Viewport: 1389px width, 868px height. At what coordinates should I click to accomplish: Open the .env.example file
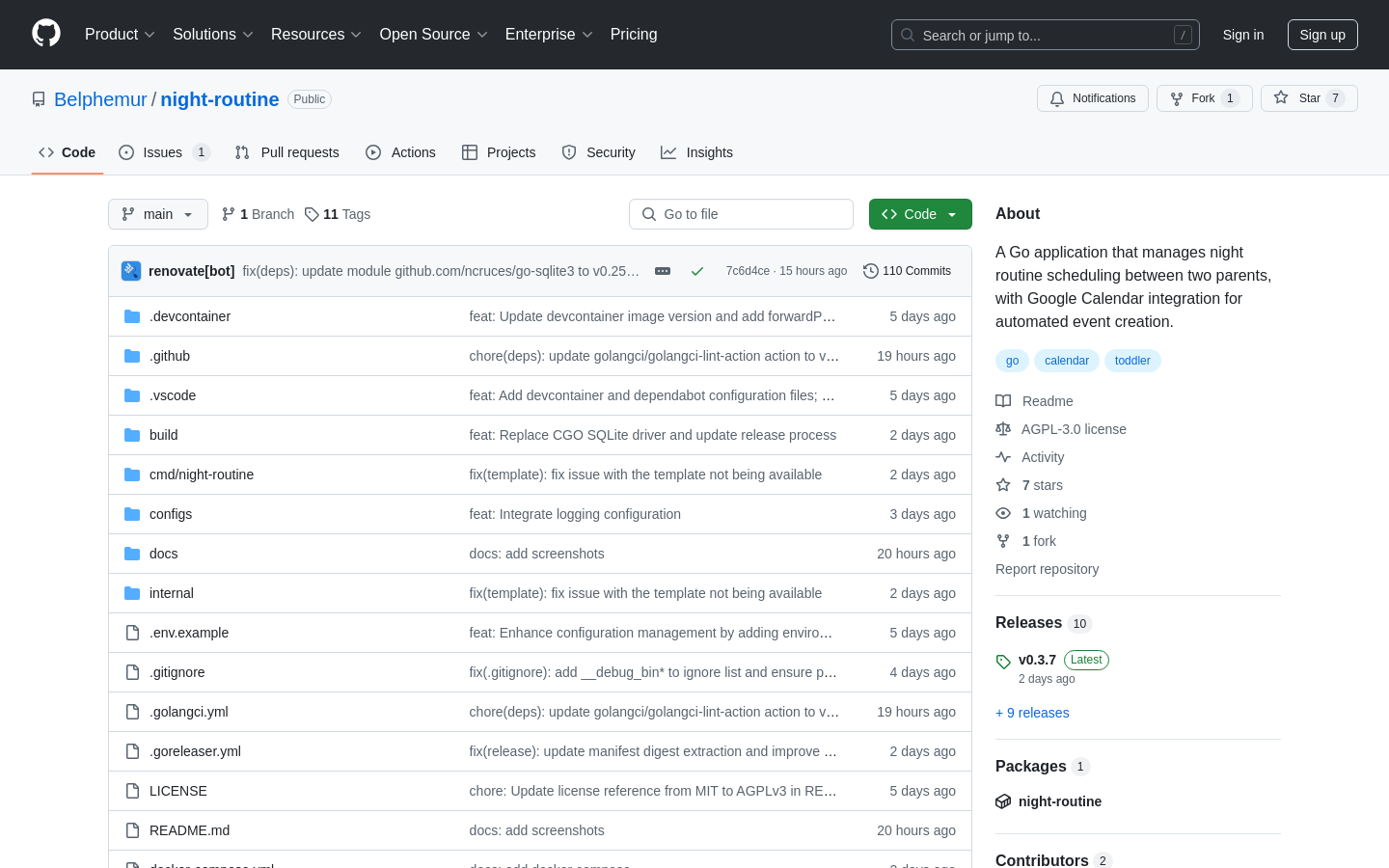[x=189, y=633]
